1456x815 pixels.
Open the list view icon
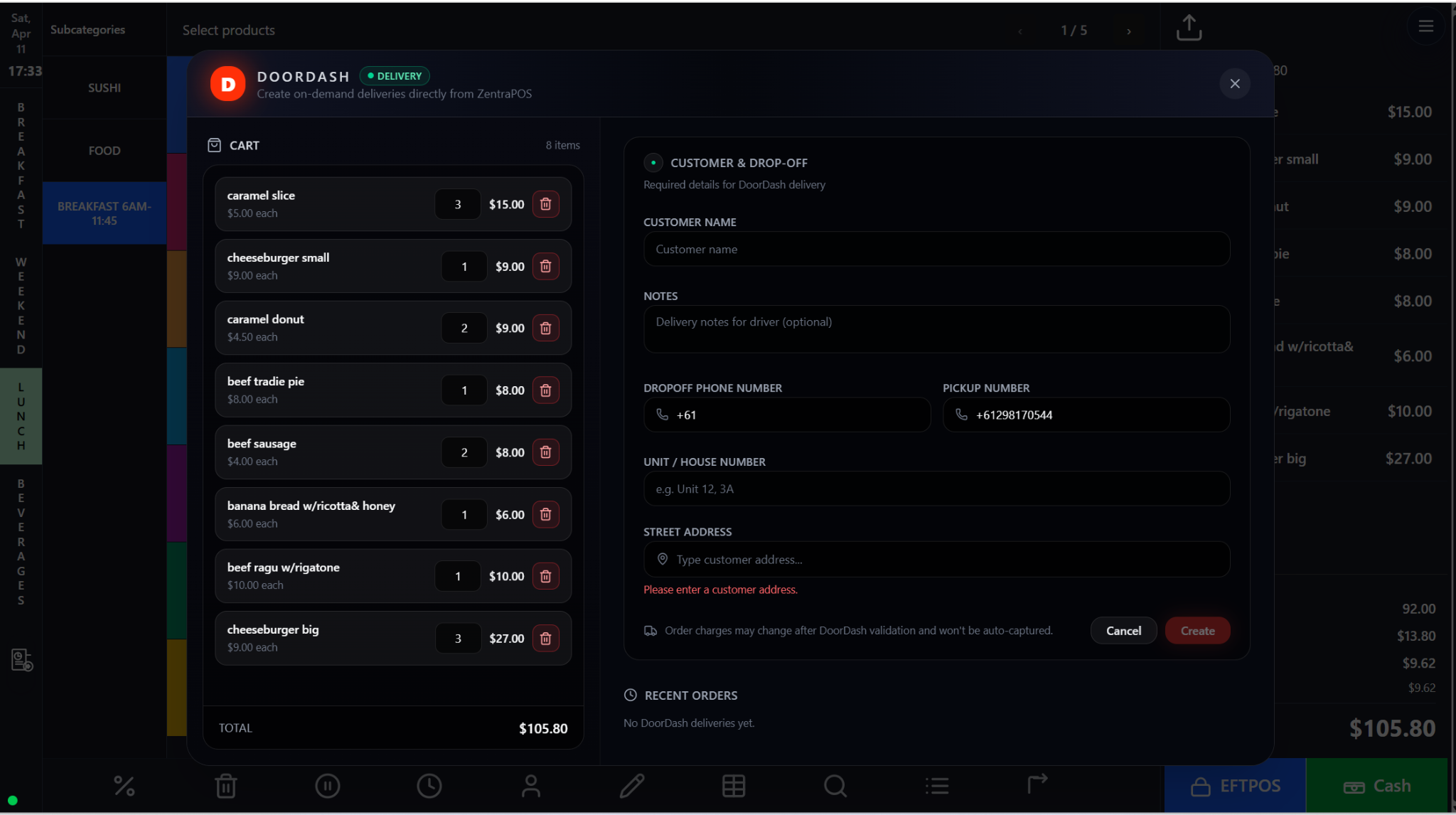click(937, 786)
